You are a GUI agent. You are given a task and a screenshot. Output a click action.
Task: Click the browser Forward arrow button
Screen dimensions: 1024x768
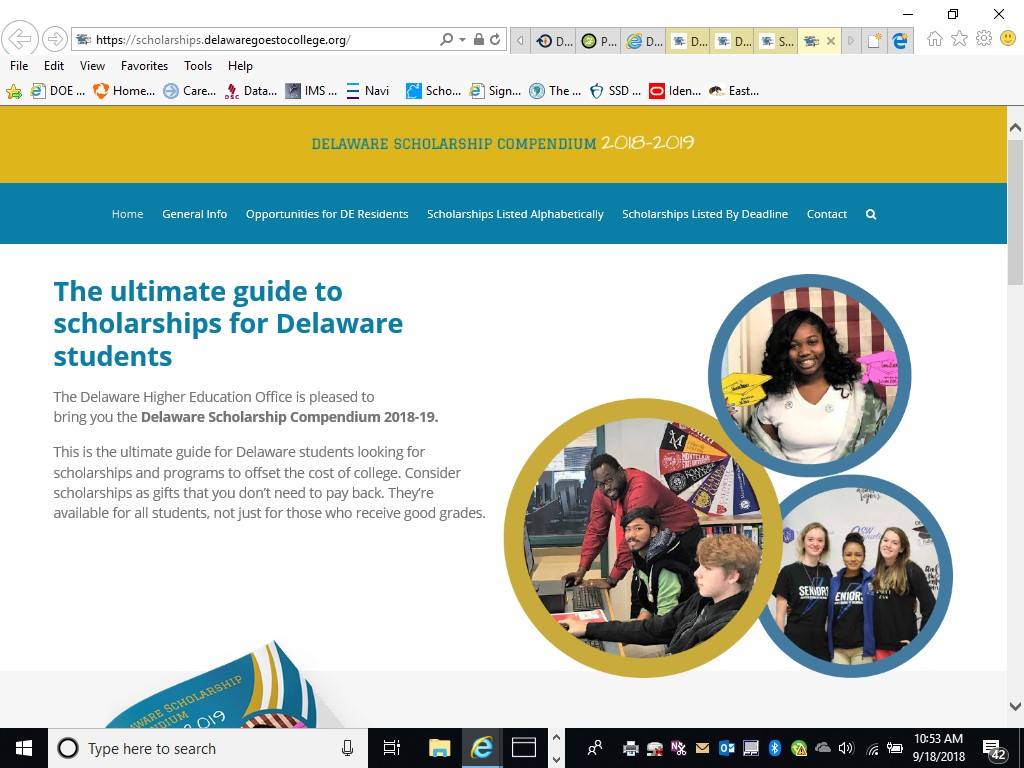(x=55, y=39)
